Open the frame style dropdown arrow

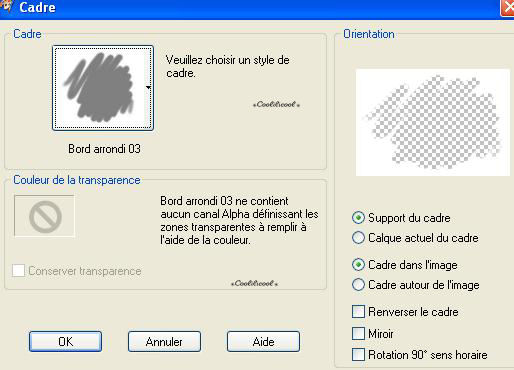point(148,88)
